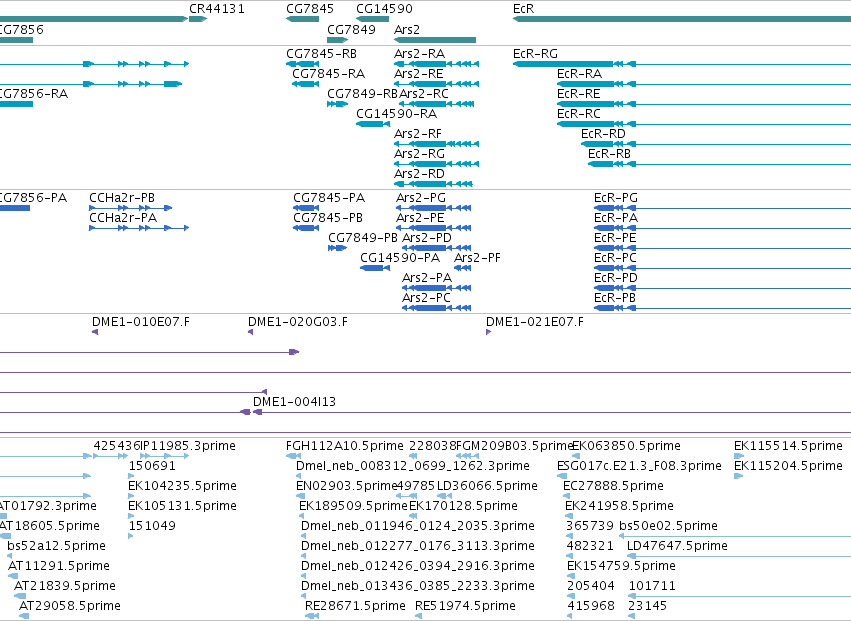Click the DME1-004I13 clone label
The width and height of the screenshot is (851, 621).
(x=294, y=402)
